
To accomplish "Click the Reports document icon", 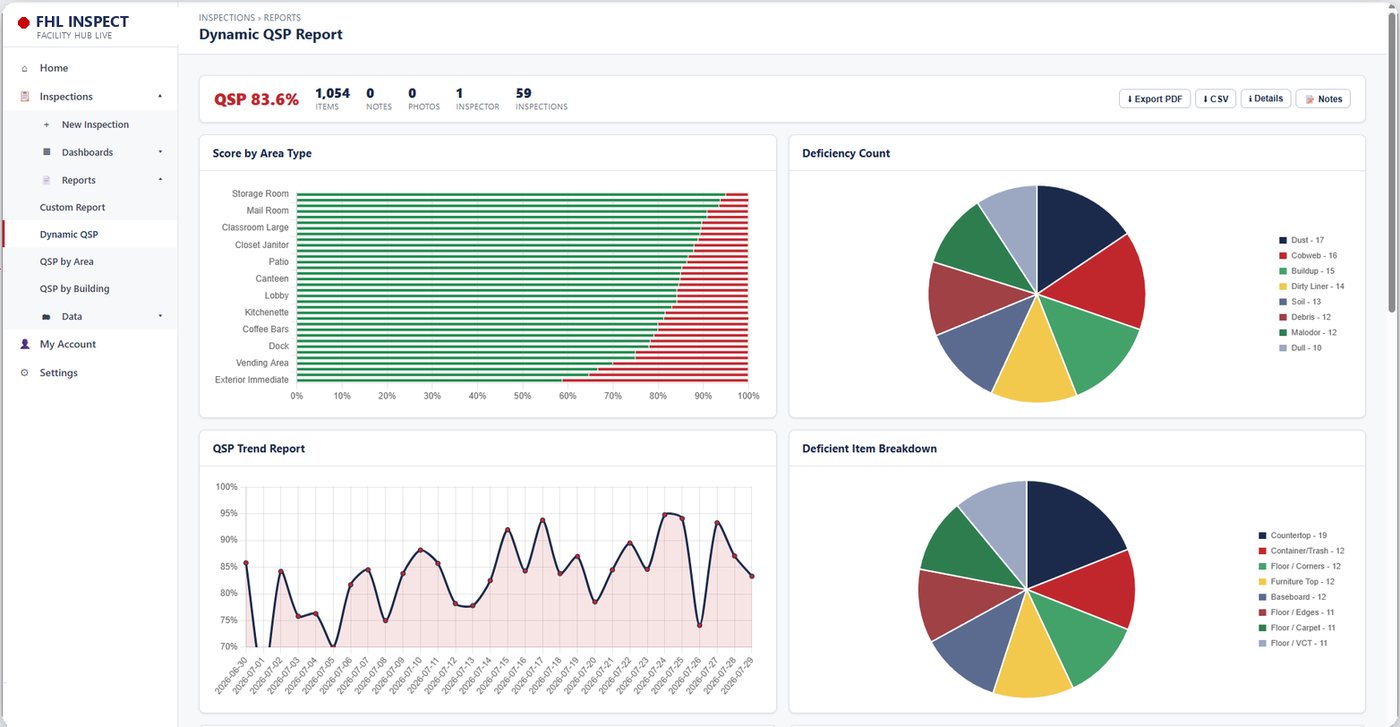I will click(46, 181).
